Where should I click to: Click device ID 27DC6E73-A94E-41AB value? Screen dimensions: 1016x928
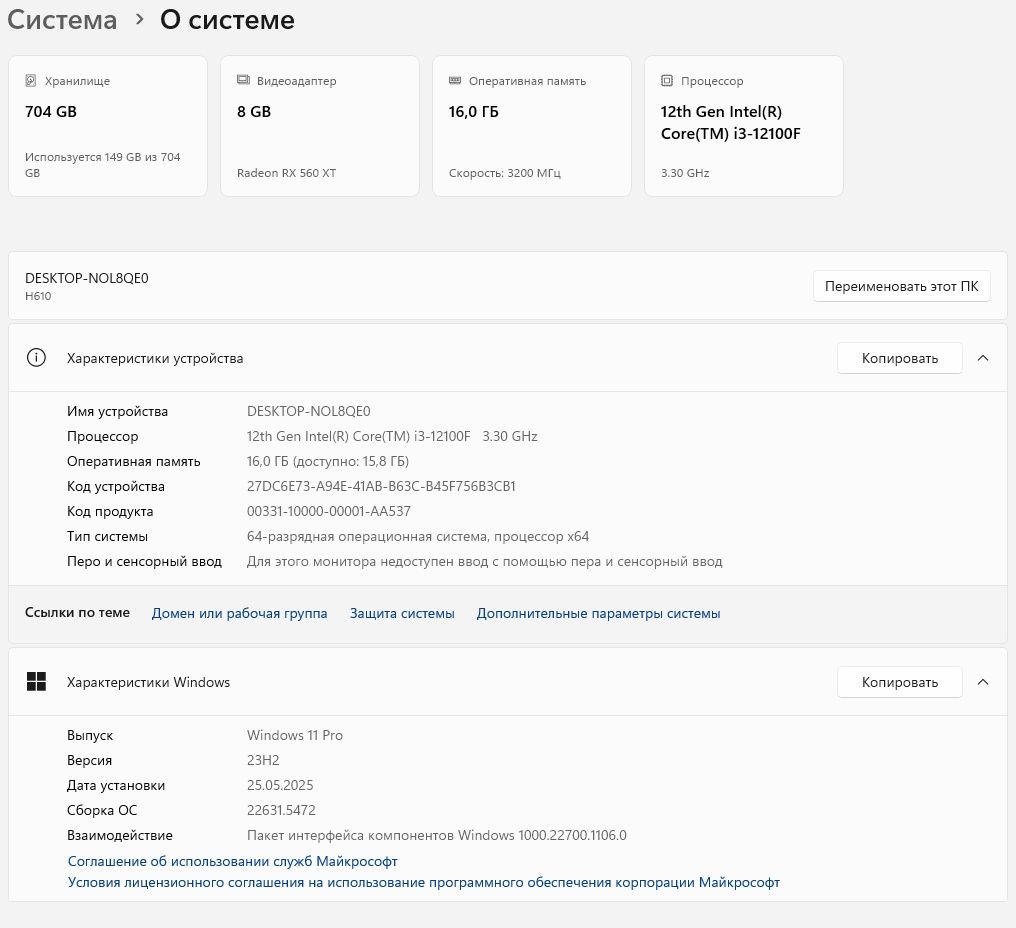381,486
